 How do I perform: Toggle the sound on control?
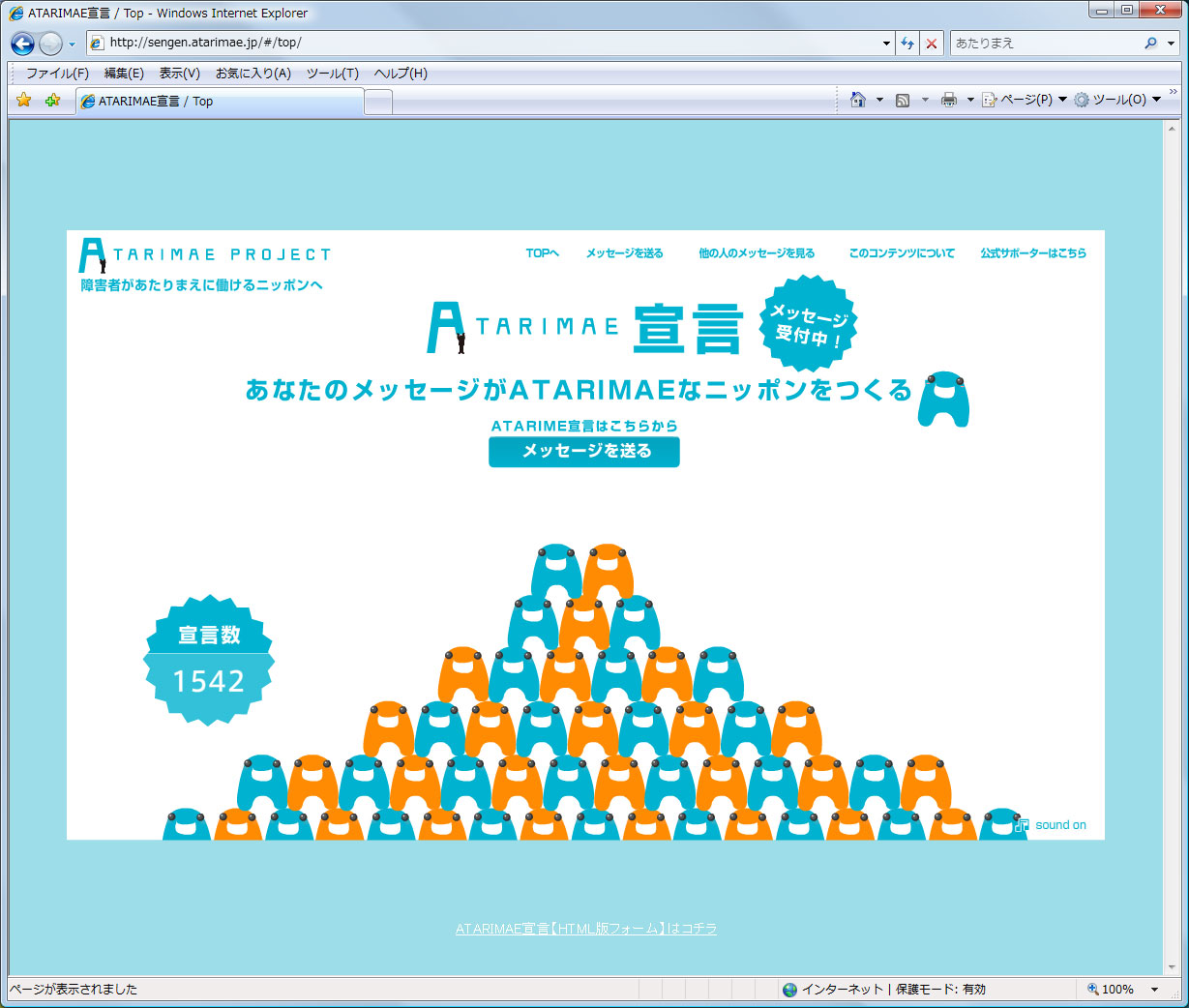coord(1051,825)
